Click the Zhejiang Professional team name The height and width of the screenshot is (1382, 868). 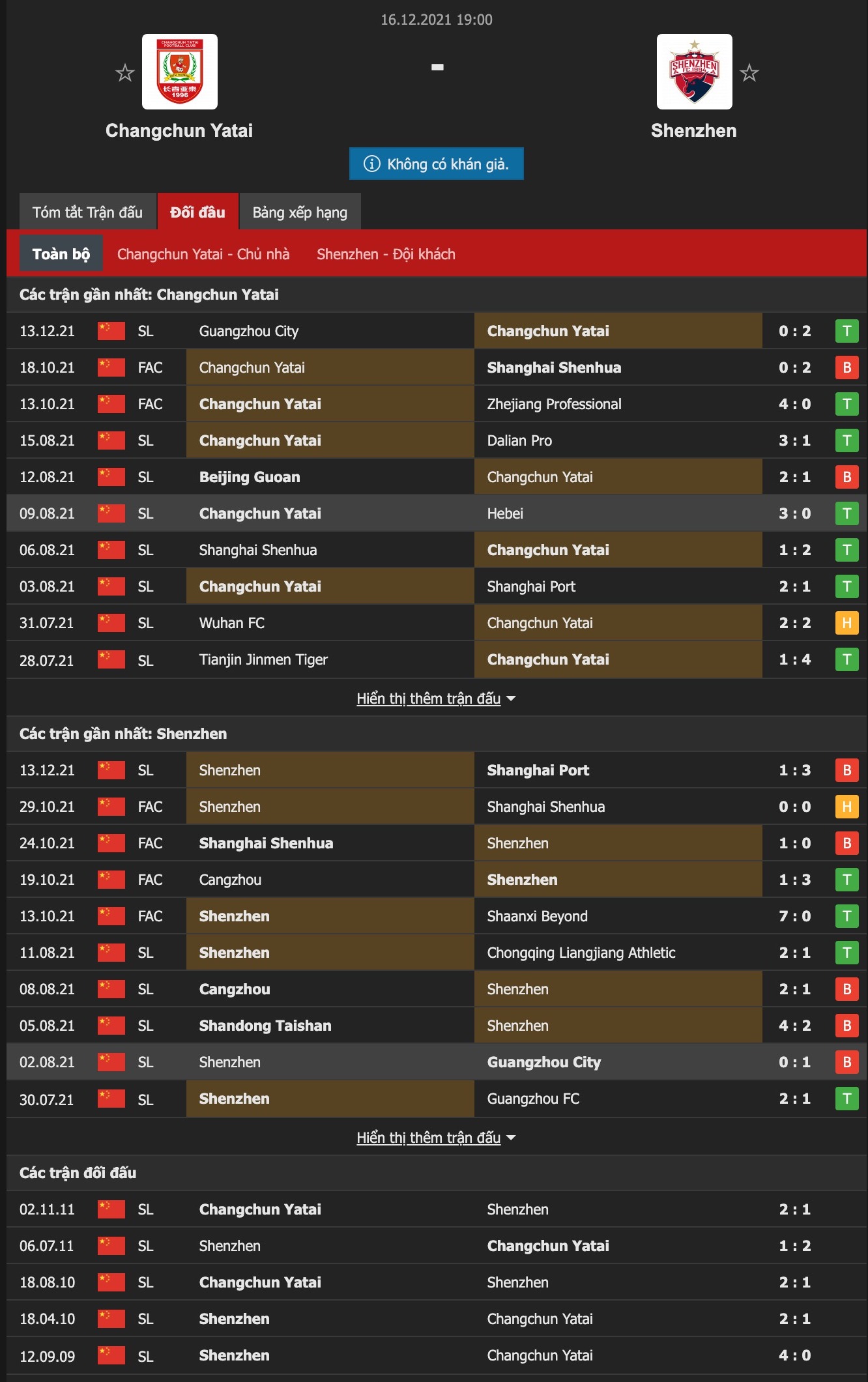click(x=555, y=404)
